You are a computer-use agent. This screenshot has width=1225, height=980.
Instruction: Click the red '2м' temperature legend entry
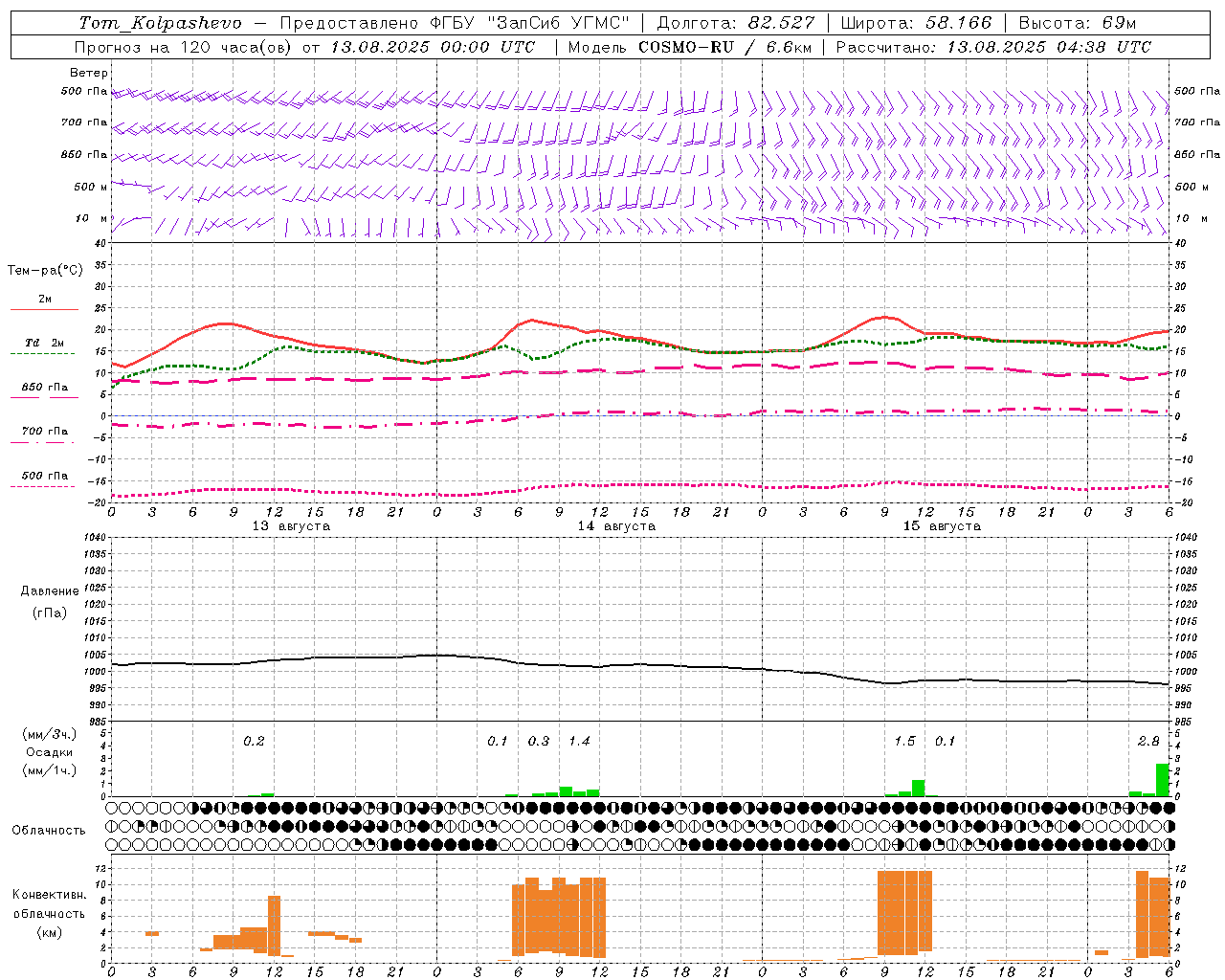(45, 303)
